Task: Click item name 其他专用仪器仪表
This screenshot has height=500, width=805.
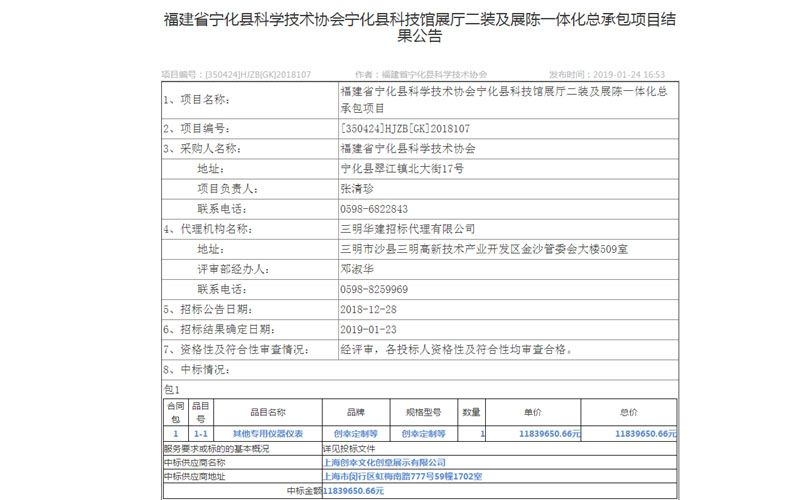Action: (x=268, y=434)
